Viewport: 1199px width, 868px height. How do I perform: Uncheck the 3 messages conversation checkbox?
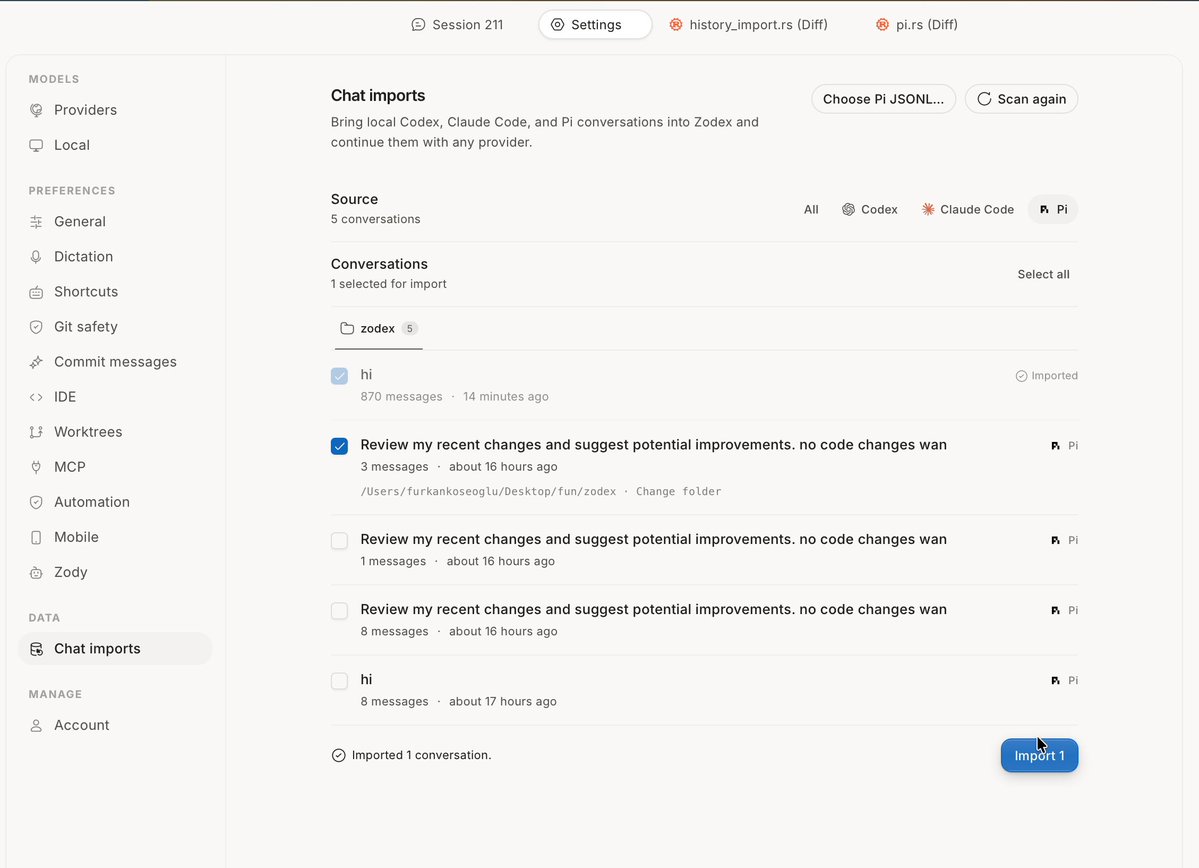[340, 446]
